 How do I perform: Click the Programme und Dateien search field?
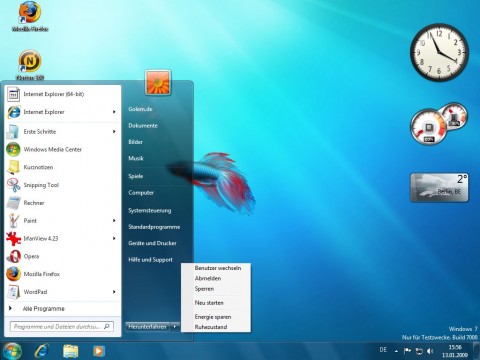[x=62, y=326]
